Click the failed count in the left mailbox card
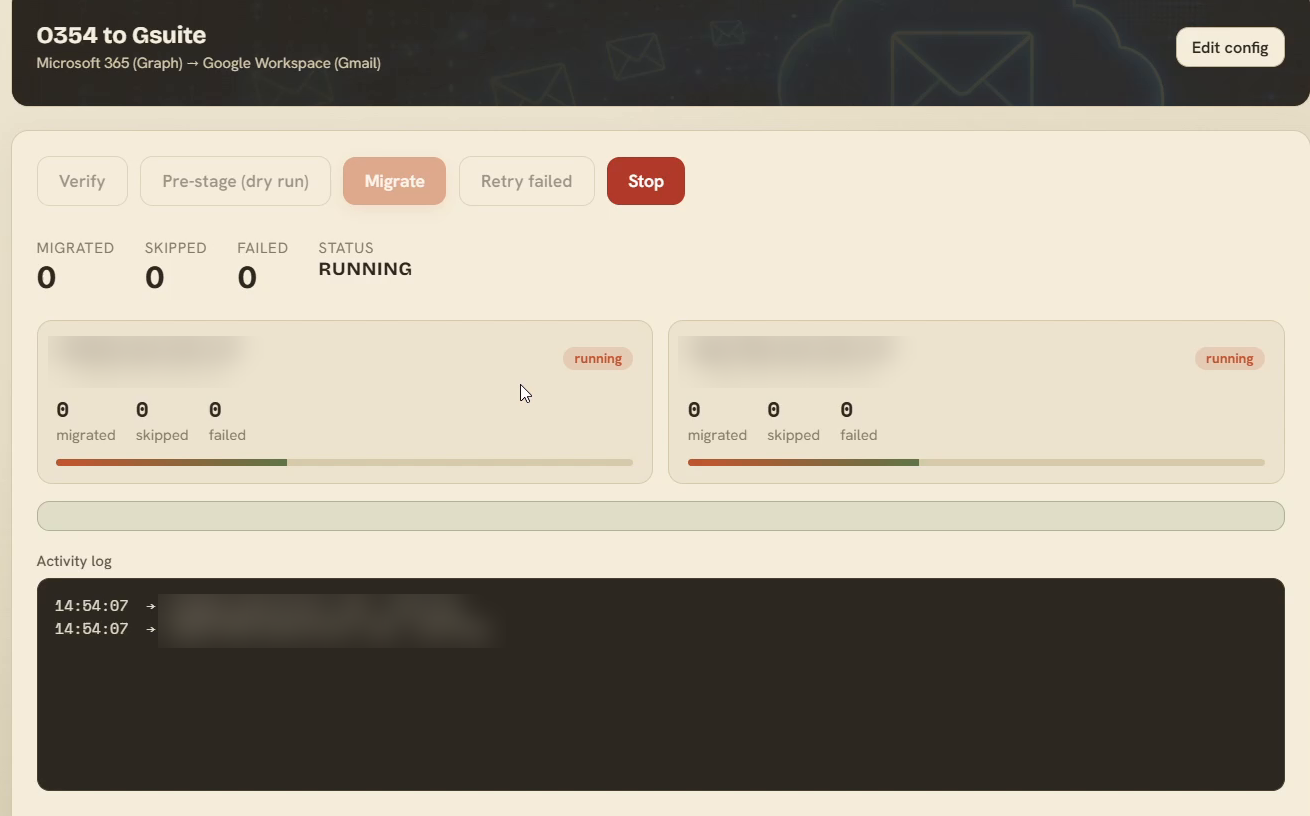The width and height of the screenshot is (1310, 816). (215, 410)
